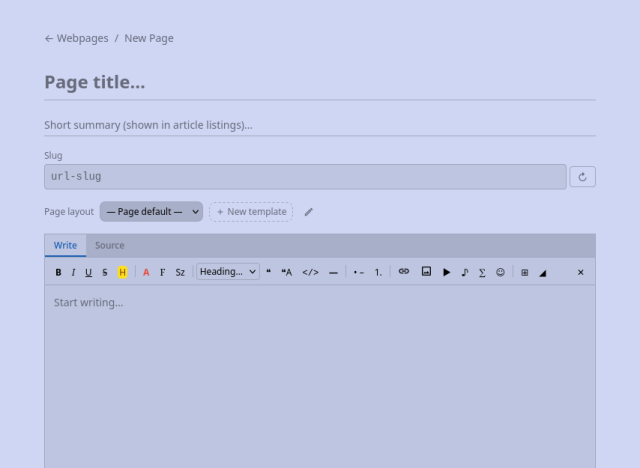Image resolution: width=640 pixels, height=468 pixels.
Task: Click into the Page title field
Action: [320, 82]
